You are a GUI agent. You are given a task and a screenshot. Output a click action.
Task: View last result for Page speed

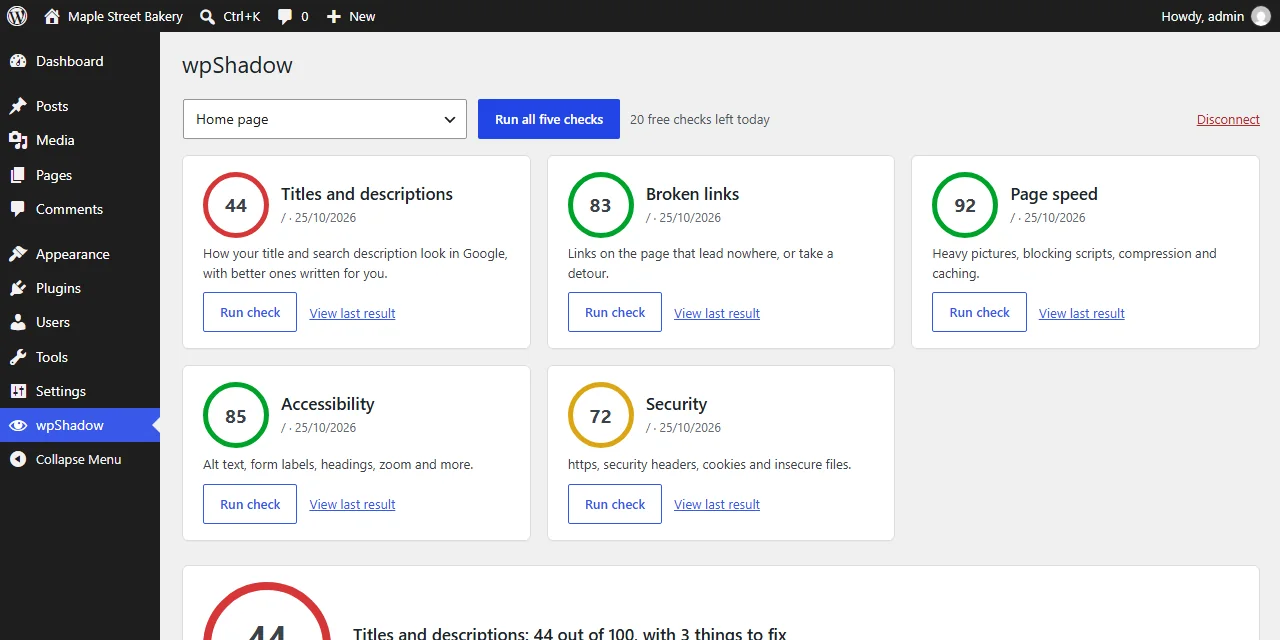[1082, 313]
